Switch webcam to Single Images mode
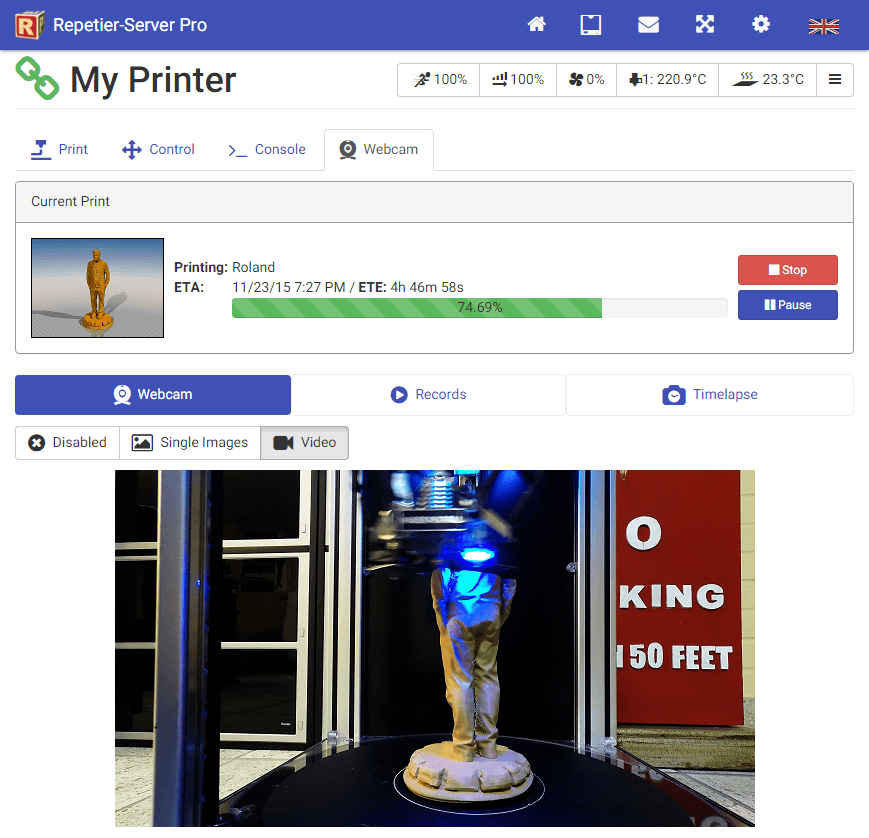This screenshot has height=838, width=869. [x=190, y=443]
